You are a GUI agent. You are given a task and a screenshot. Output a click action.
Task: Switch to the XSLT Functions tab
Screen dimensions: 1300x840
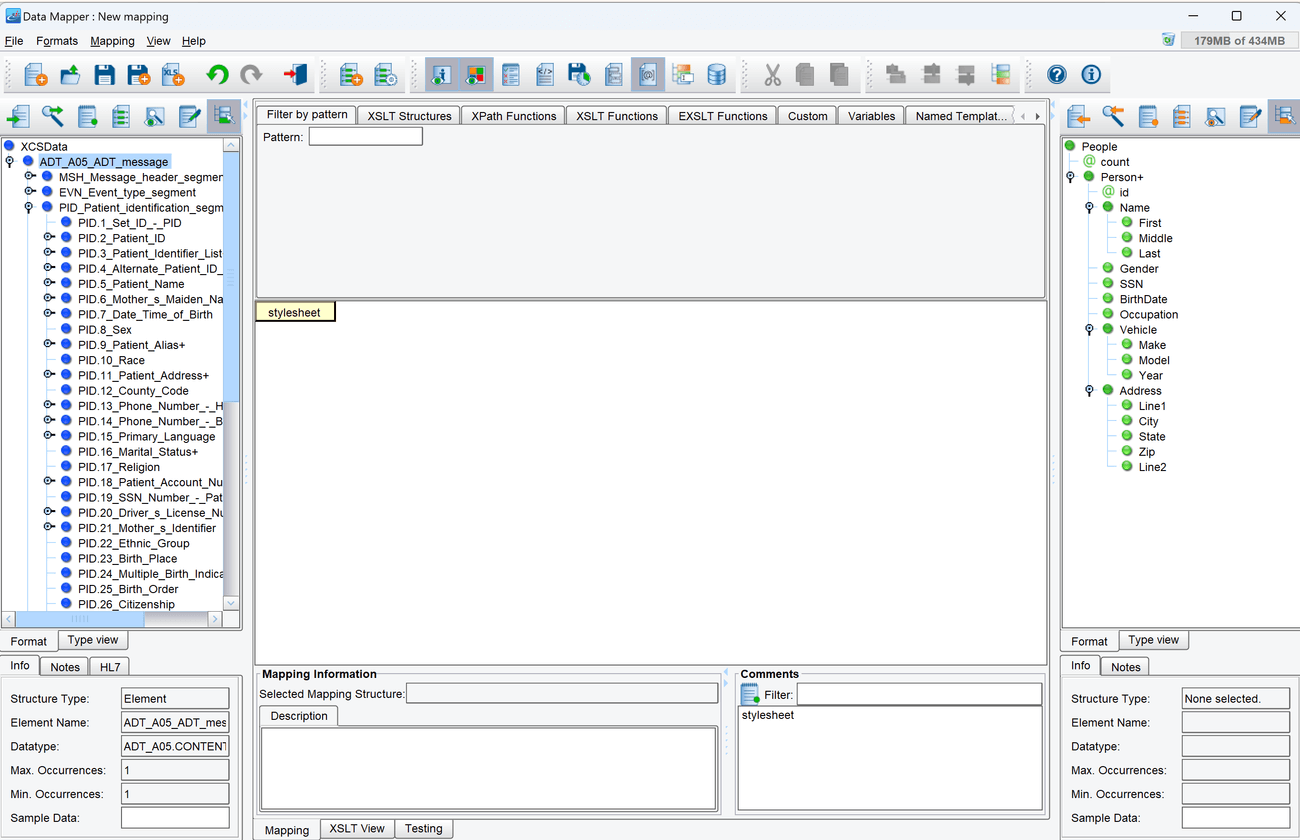(616, 115)
